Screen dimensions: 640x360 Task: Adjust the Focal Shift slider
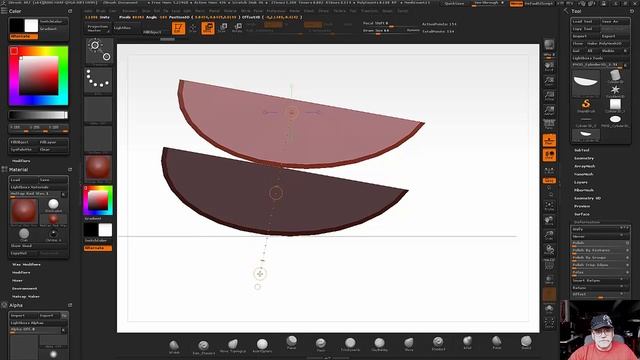tap(391, 24)
